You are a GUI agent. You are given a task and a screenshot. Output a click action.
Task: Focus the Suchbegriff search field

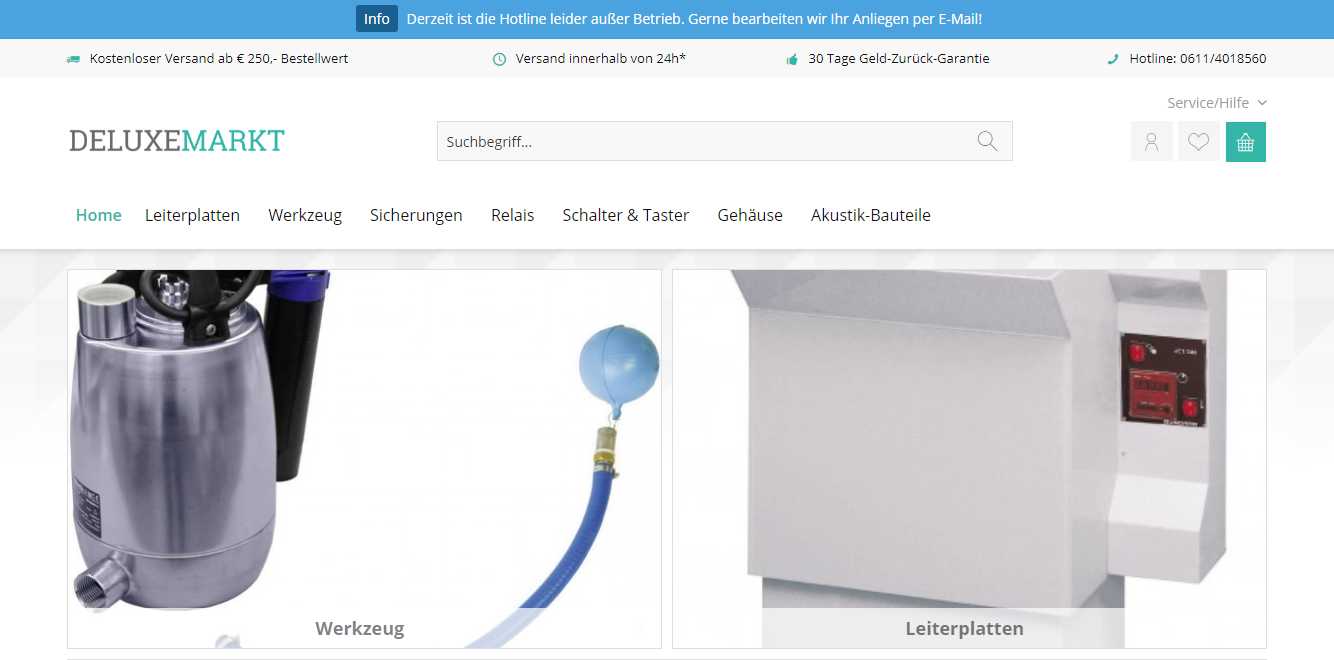pyautogui.click(x=700, y=141)
